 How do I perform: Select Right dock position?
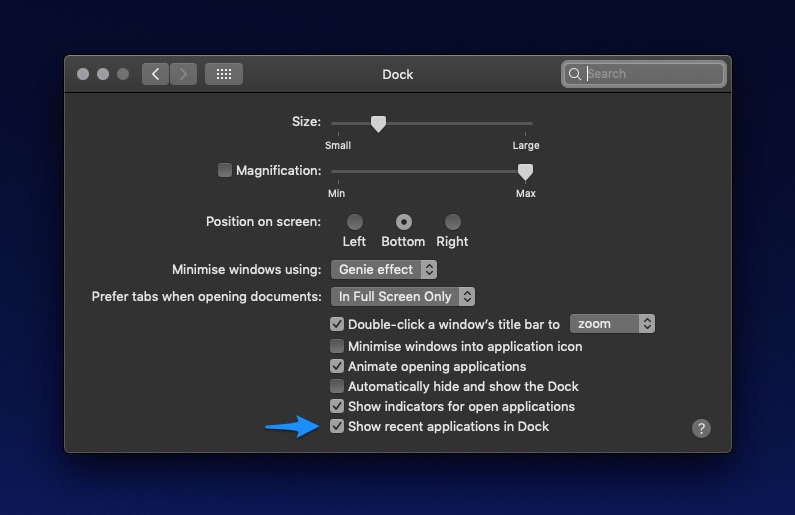452,222
